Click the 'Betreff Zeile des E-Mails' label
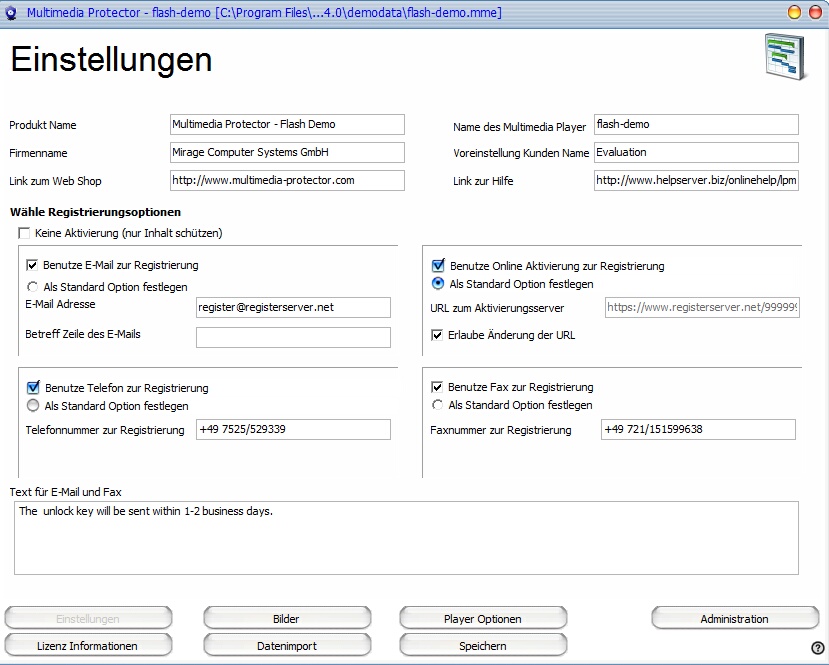 click(x=82, y=335)
